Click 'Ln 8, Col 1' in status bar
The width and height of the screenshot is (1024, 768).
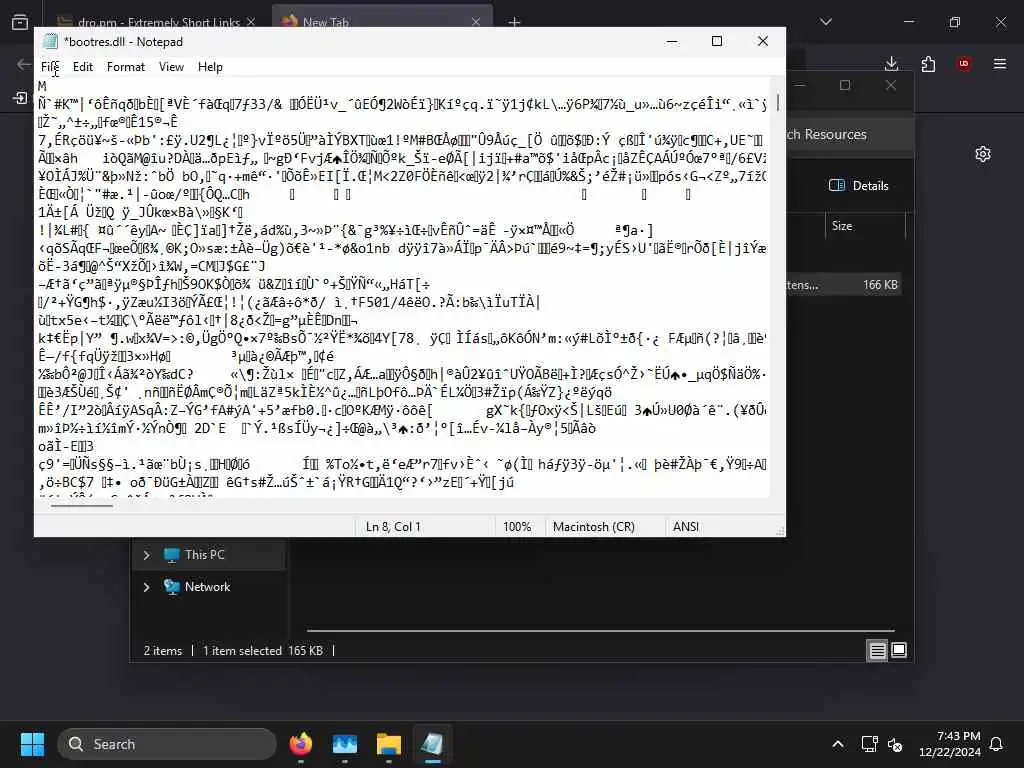pyautogui.click(x=393, y=526)
